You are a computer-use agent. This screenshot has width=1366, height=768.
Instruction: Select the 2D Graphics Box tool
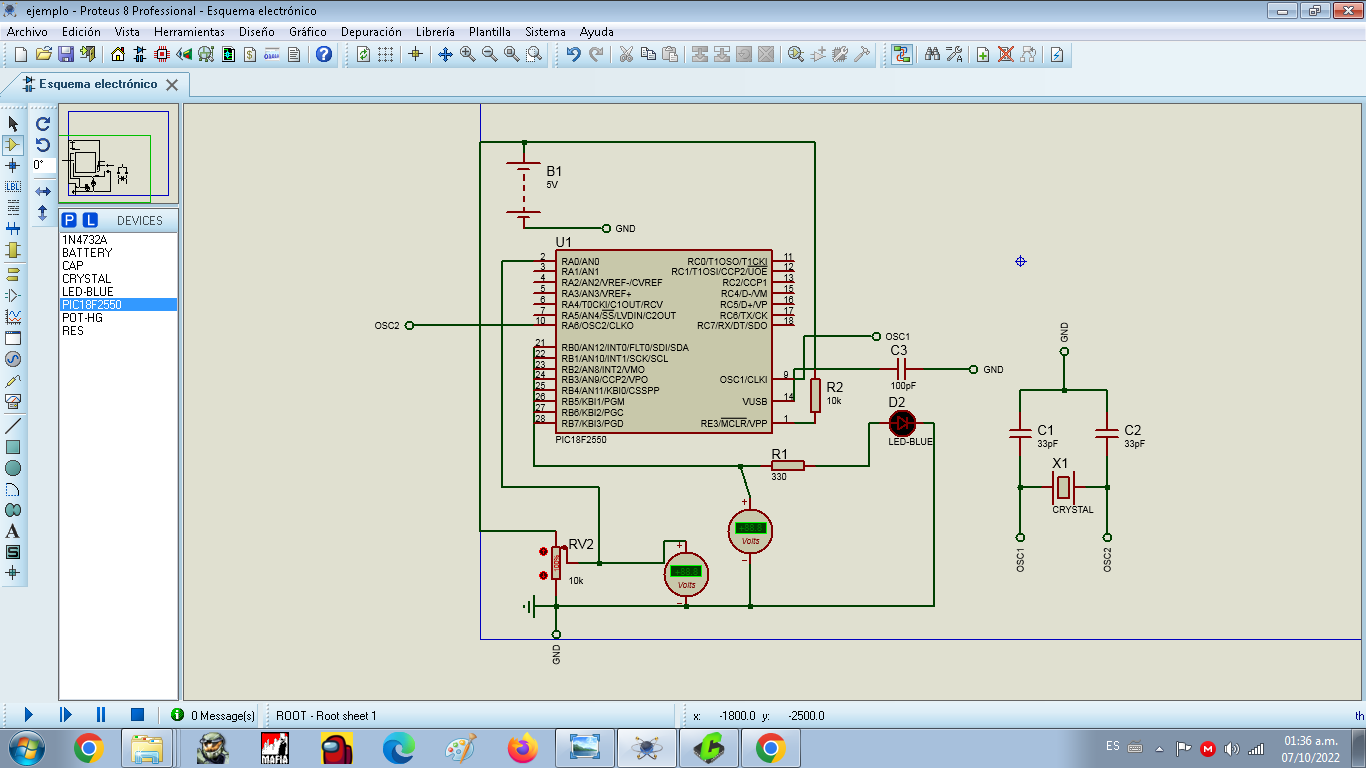(13, 447)
